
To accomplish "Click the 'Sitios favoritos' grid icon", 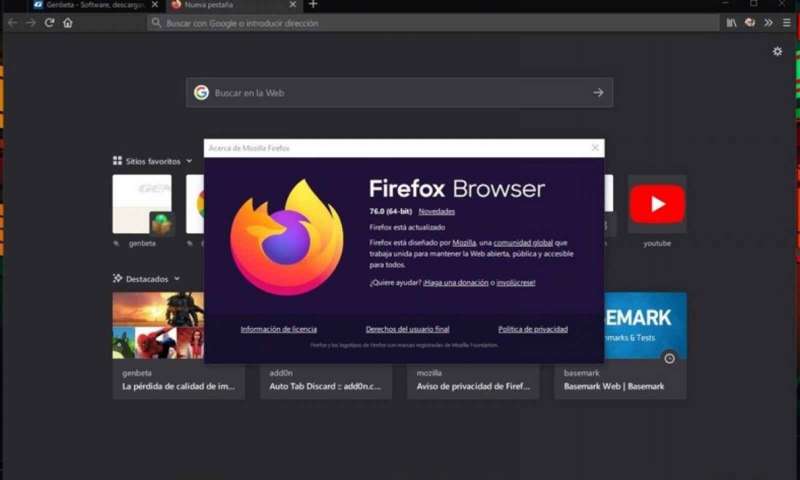I will pyautogui.click(x=117, y=161).
